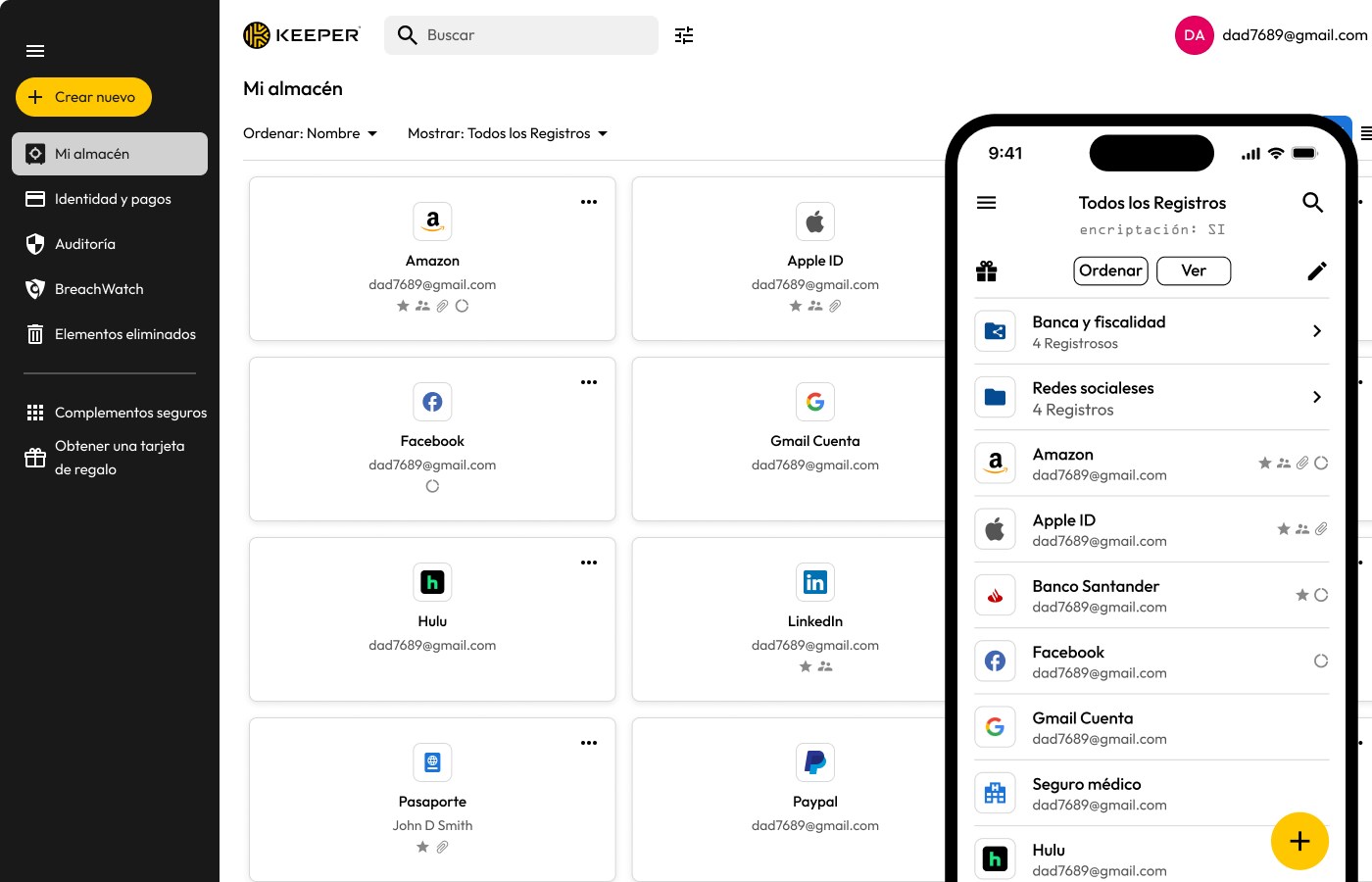The width and height of the screenshot is (1372, 882).
Task: Tap the pencil edit icon on phone
Action: coord(1317,270)
